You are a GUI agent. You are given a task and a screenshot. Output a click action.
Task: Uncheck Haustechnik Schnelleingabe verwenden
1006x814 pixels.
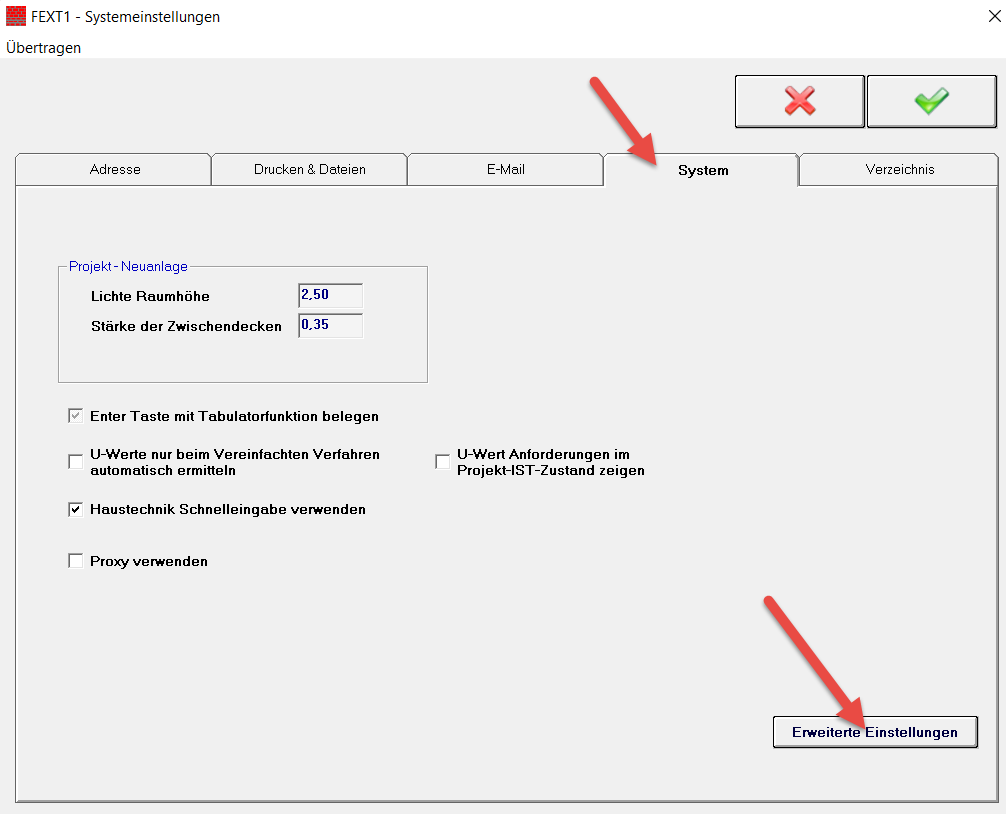tap(76, 509)
